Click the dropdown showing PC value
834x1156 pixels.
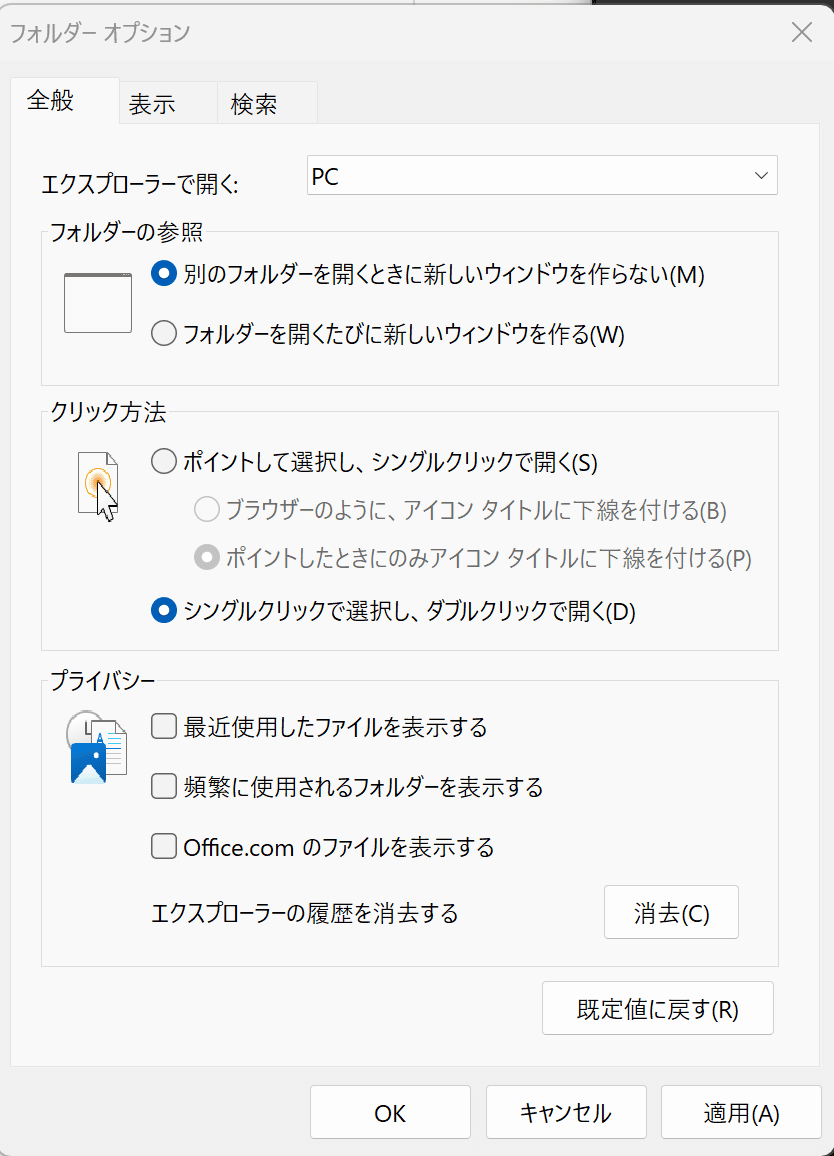(543, 175)
